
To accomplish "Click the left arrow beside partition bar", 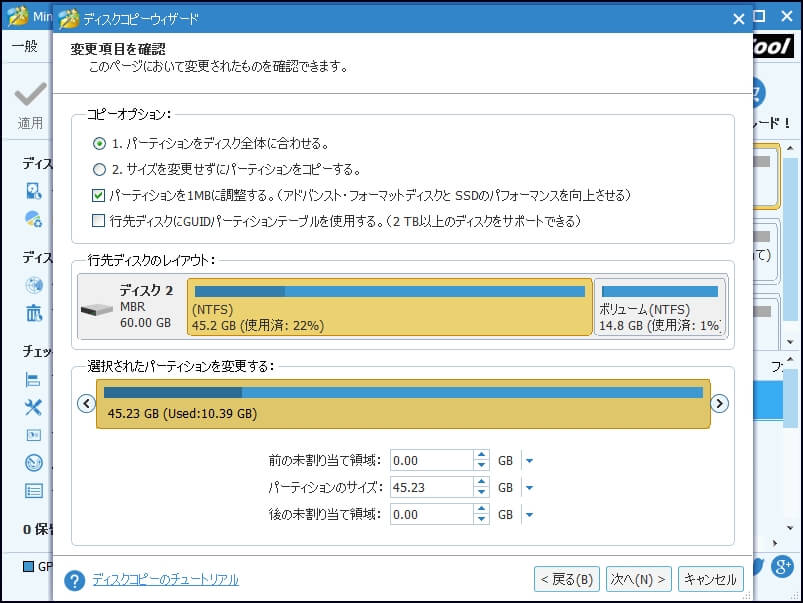I will pyautogui.click(x=87, y=404).
